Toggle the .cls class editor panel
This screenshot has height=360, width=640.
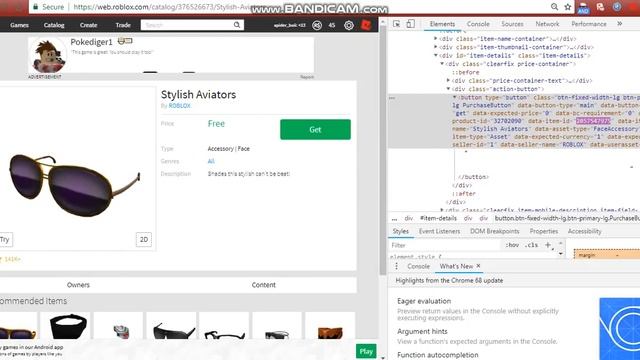click(531, 245)
